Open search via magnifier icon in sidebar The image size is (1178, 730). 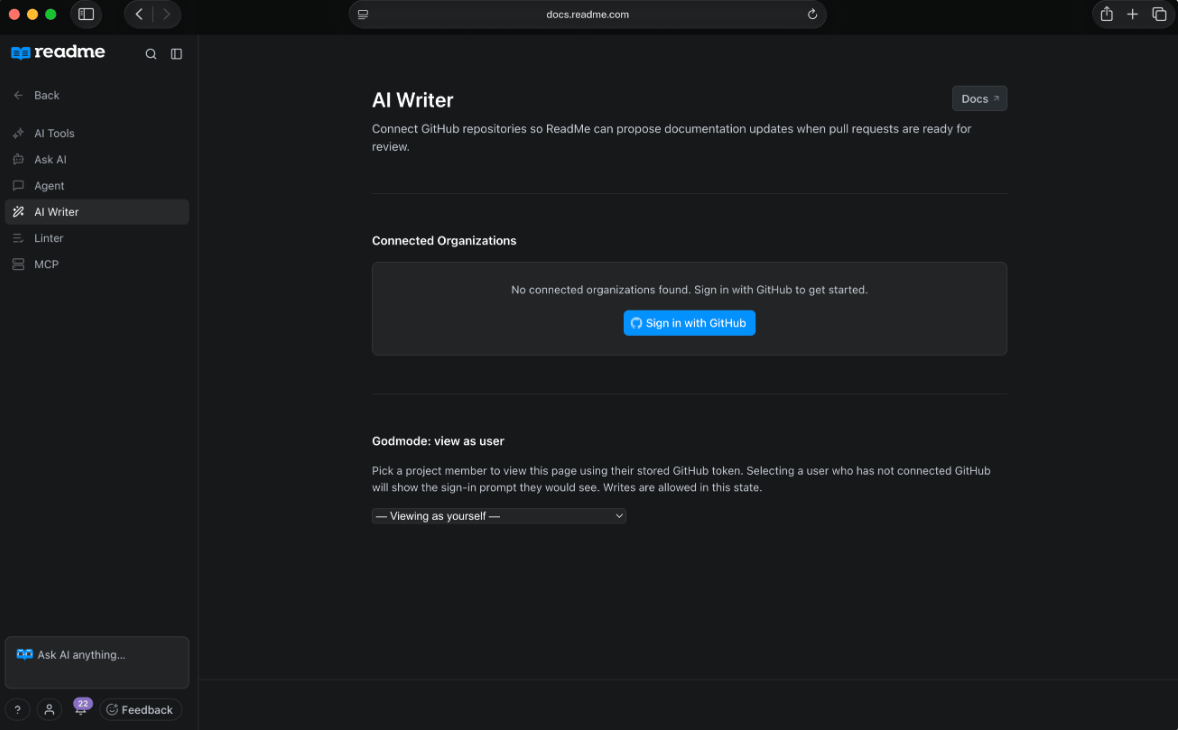point(151,54)
